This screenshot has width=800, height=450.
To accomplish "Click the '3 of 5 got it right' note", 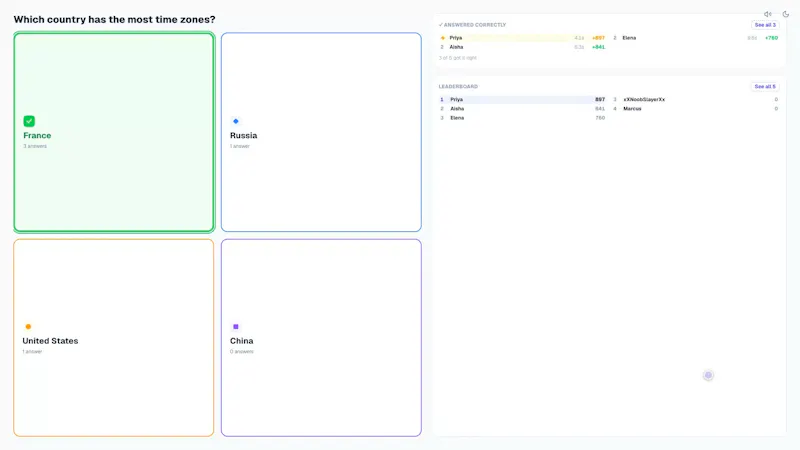I will [458, 58].
